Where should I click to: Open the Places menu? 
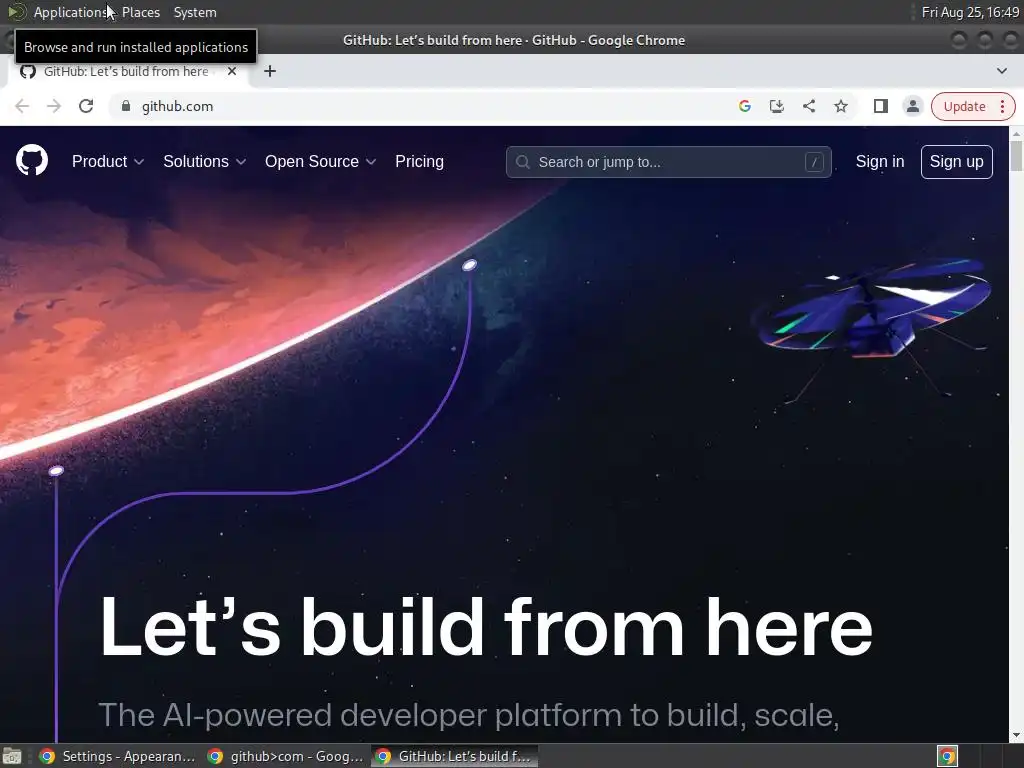pos(141,12)
